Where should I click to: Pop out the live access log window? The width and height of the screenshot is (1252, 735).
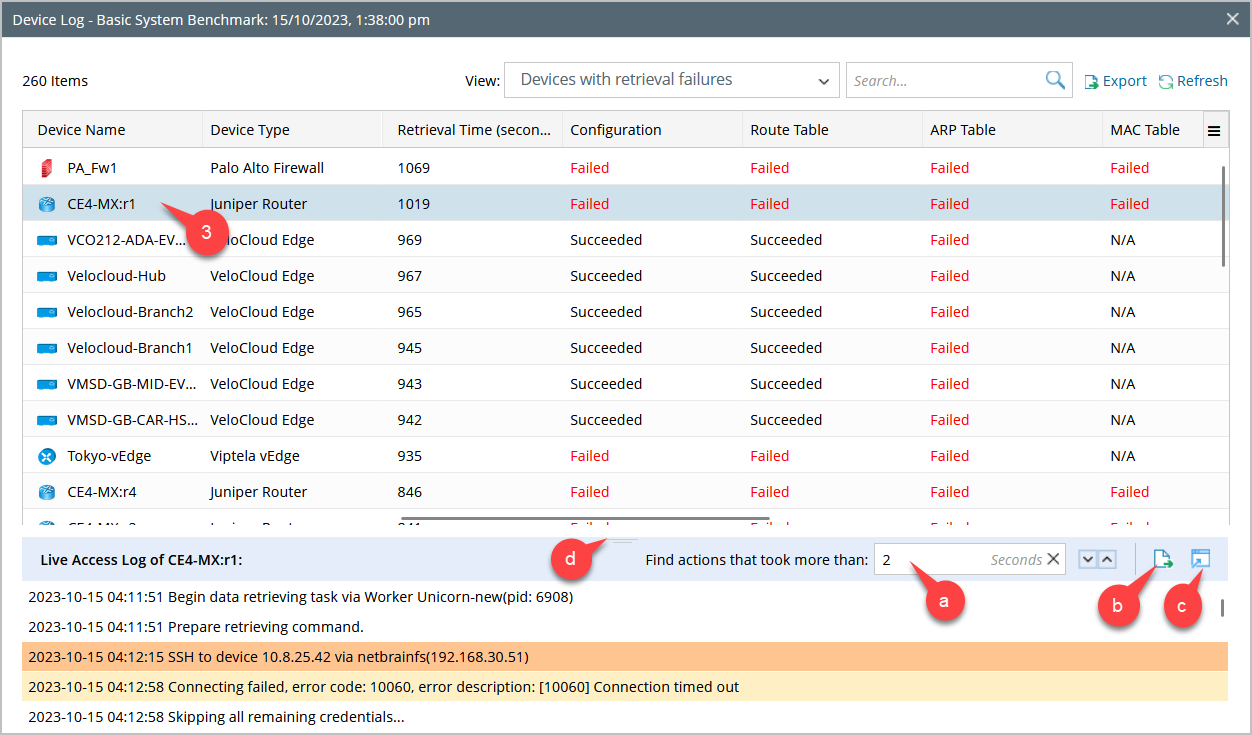[1200, 559]
